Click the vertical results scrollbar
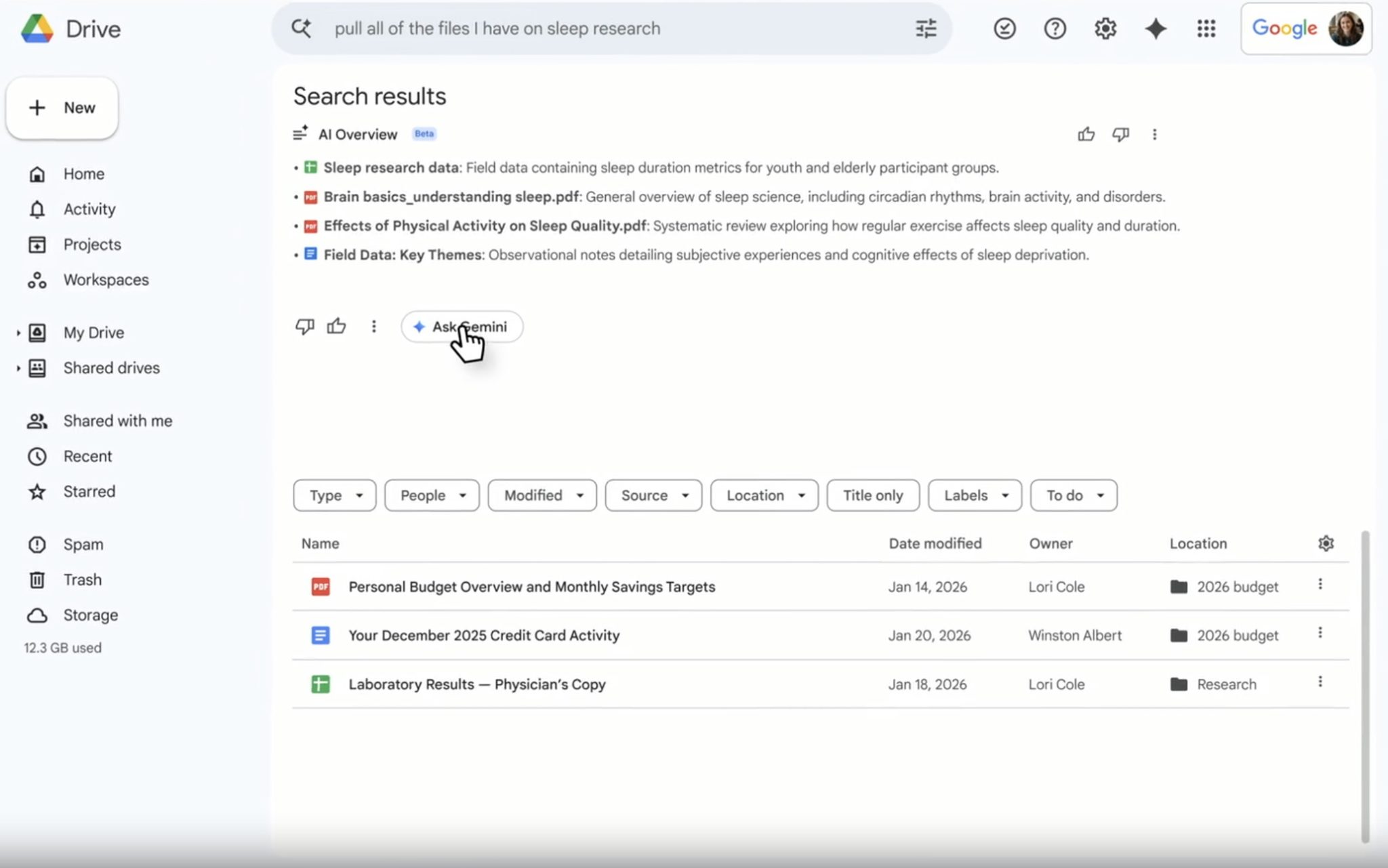This screenshot has height=868, width=1388. [x=1365, y=684]
